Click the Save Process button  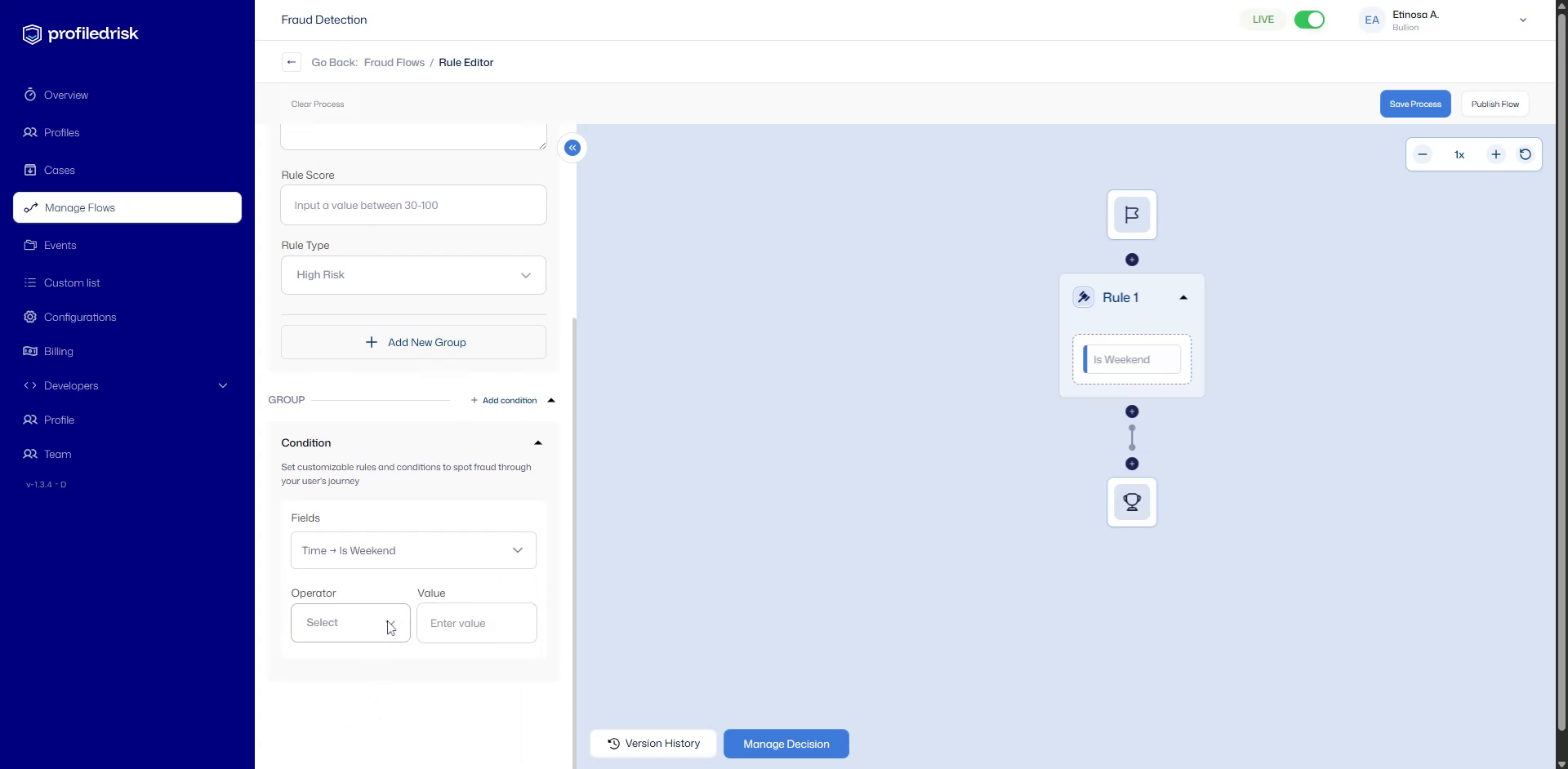(x=1414, y=104)
